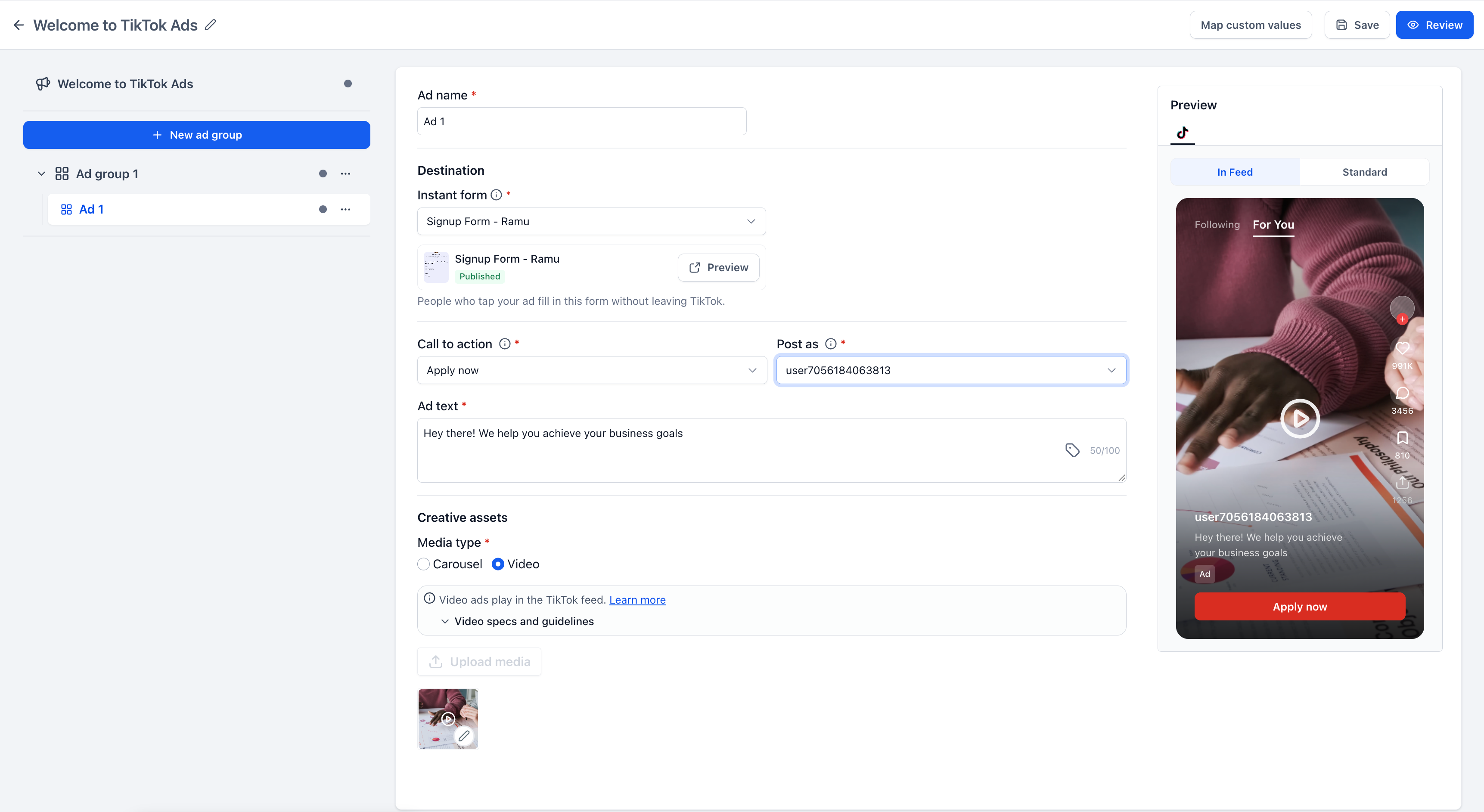Select For You tab in phone preview
The height and width of the screenshot is (812, 1484).
coord(1273,225)
